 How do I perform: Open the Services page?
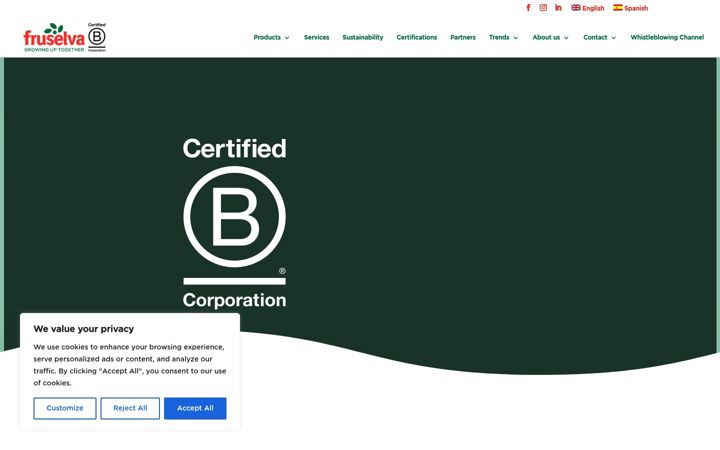[316, 37]
